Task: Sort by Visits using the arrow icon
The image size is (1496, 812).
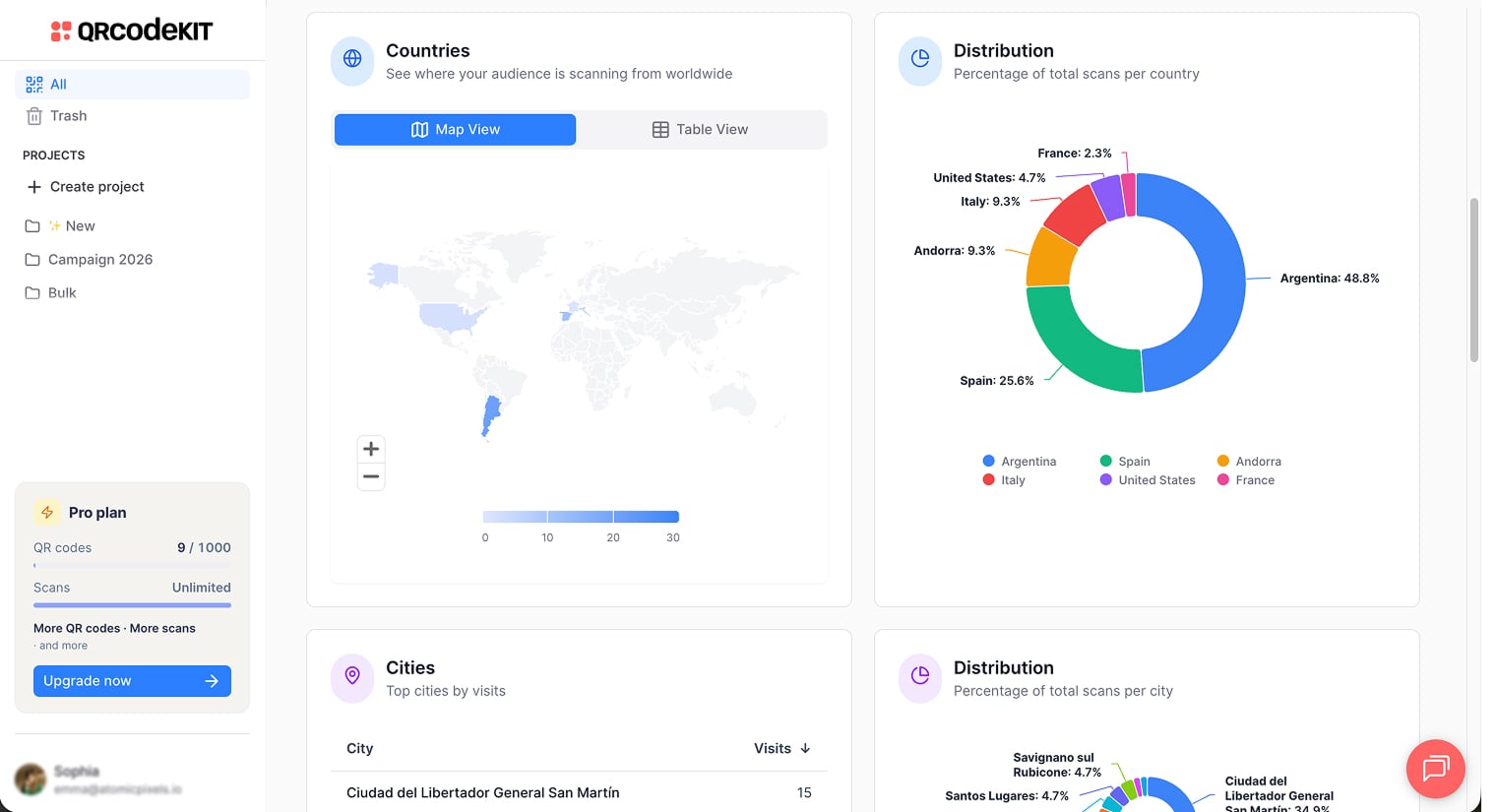Action: (805, 749)
